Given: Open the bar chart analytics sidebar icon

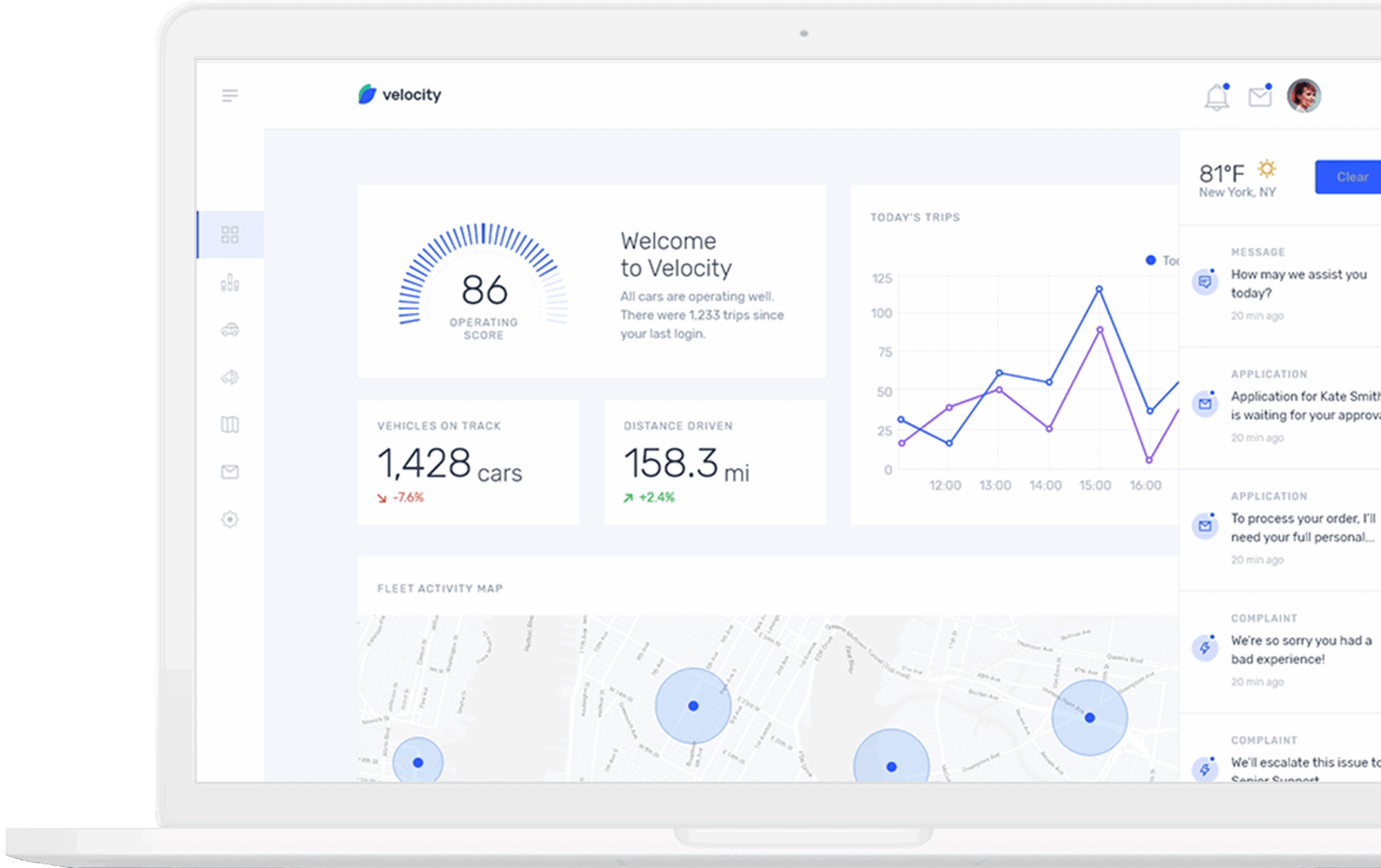Looking at the screenshot, I should tap(230, 283).
